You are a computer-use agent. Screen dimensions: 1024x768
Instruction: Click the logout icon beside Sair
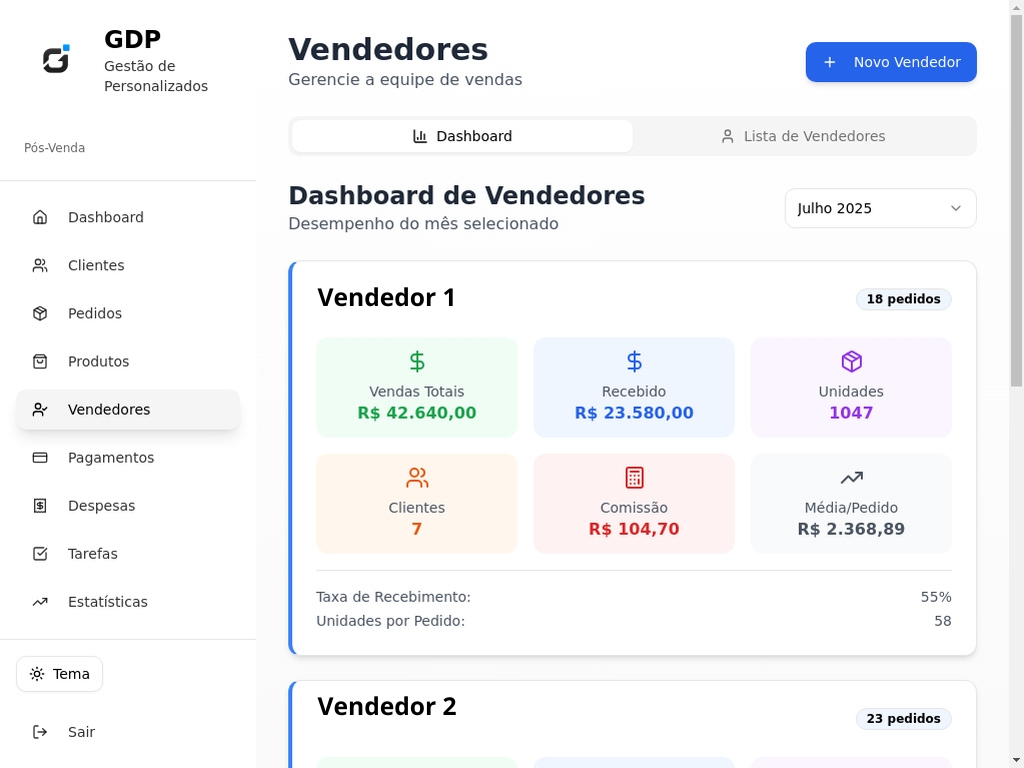tap(40, 732)
